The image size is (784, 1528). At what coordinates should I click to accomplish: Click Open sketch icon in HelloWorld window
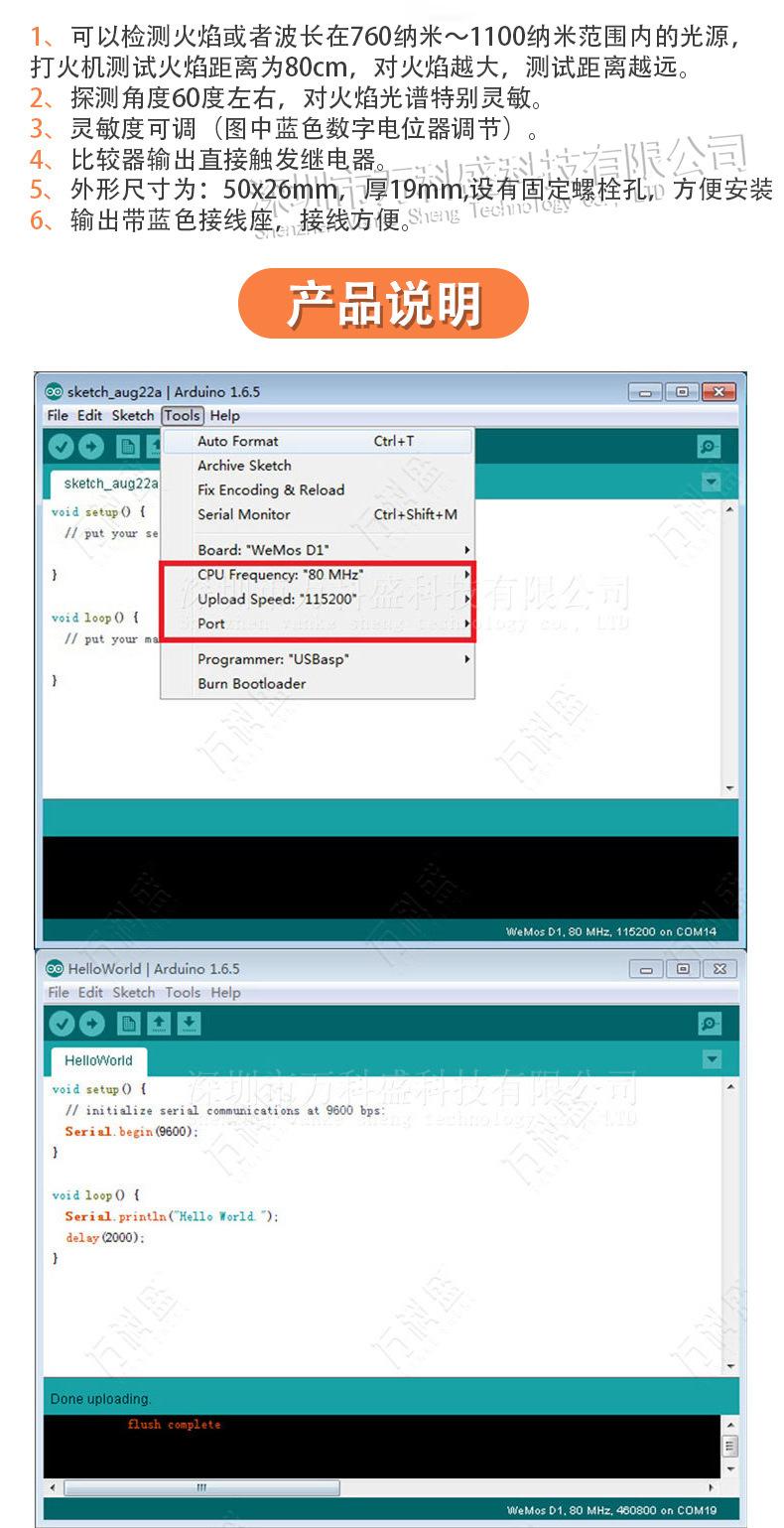pyautogui.click(x=159, y=1024)
